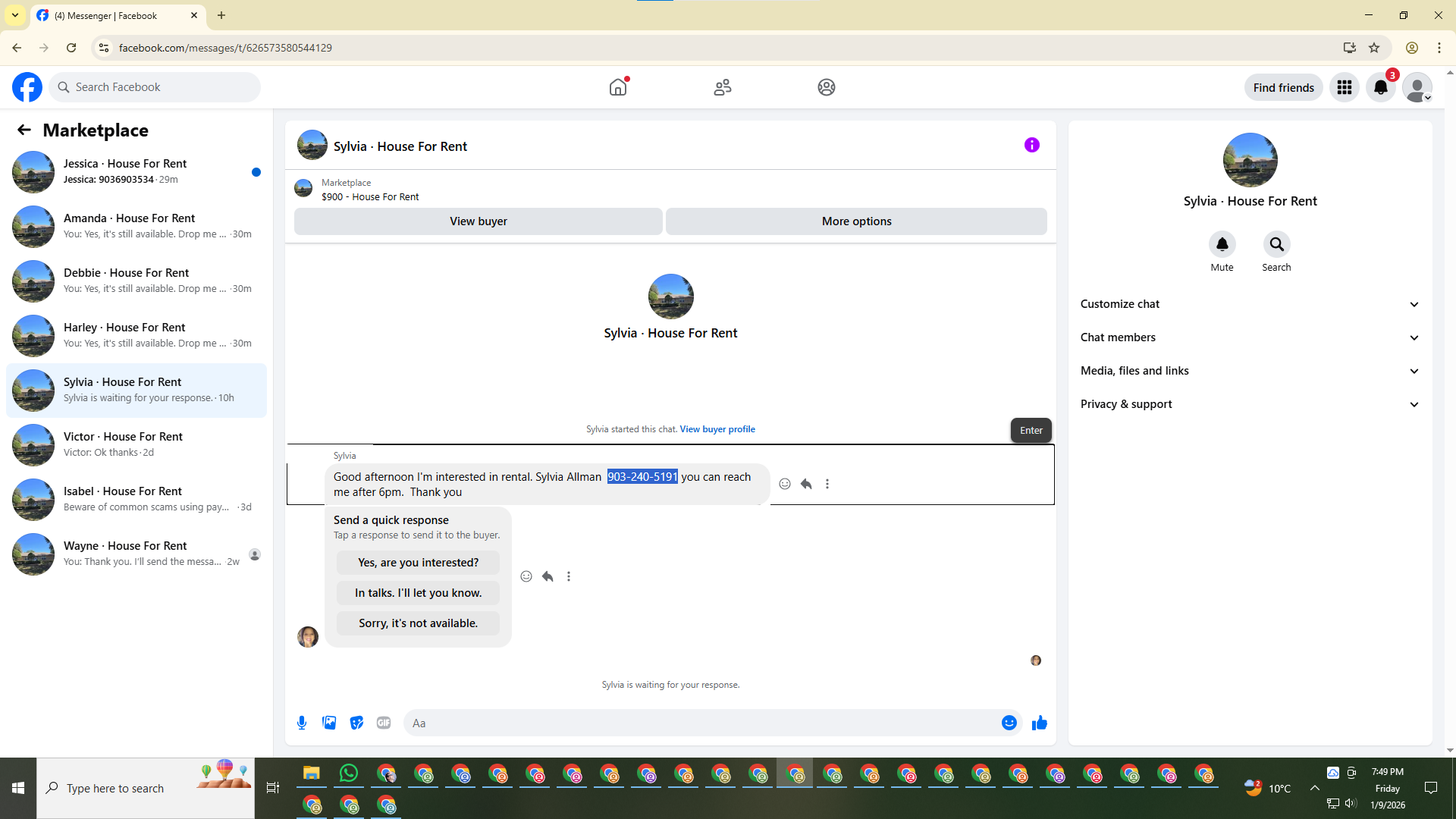Click the voice clip microphone icon
This screenshot has width=1456, height=819.
tap(302, 723)
